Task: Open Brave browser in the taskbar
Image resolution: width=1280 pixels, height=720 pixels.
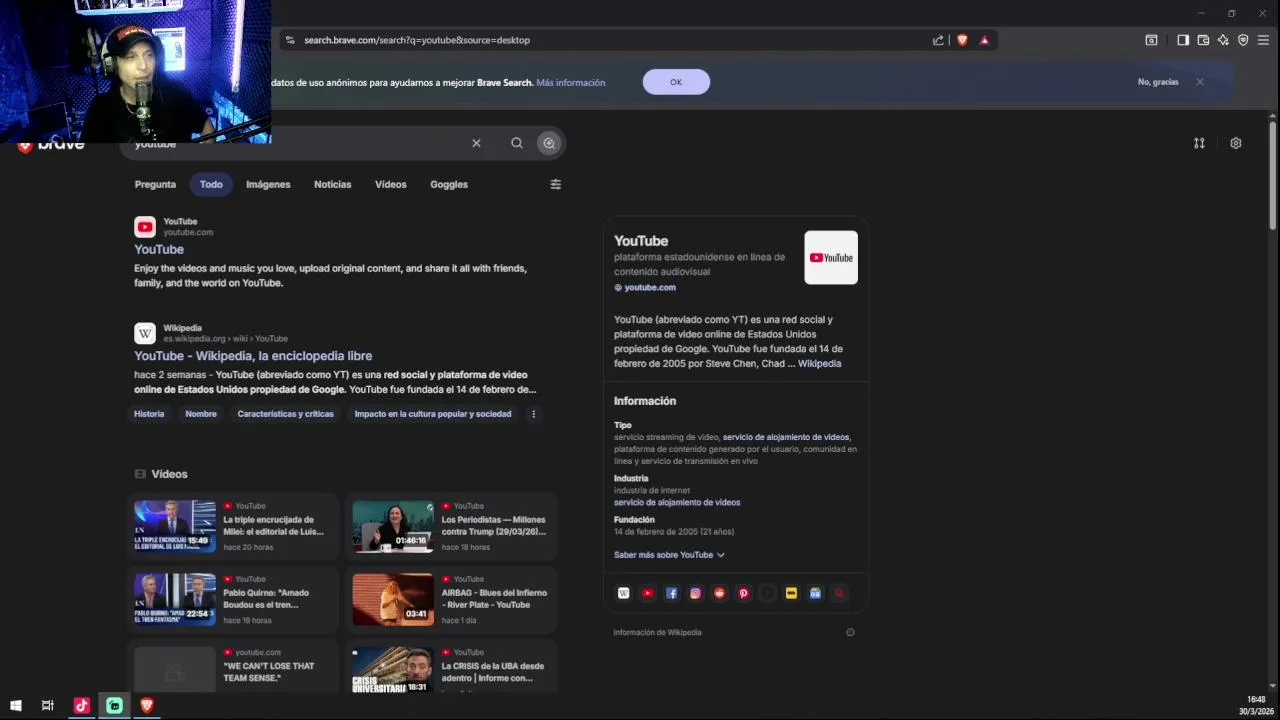Action: (147, 705)
